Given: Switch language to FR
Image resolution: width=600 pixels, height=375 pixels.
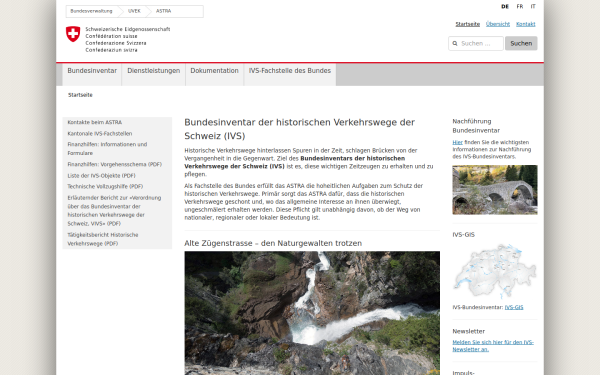Looking at the screenshot, I should [520, 7].
